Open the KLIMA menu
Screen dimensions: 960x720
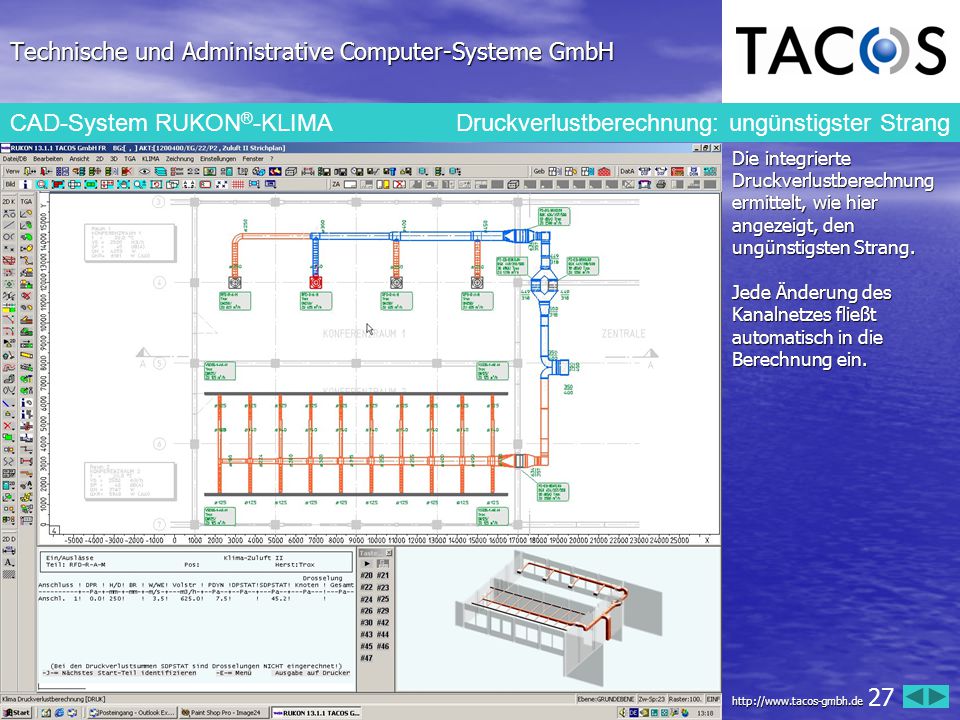[151, 159]
